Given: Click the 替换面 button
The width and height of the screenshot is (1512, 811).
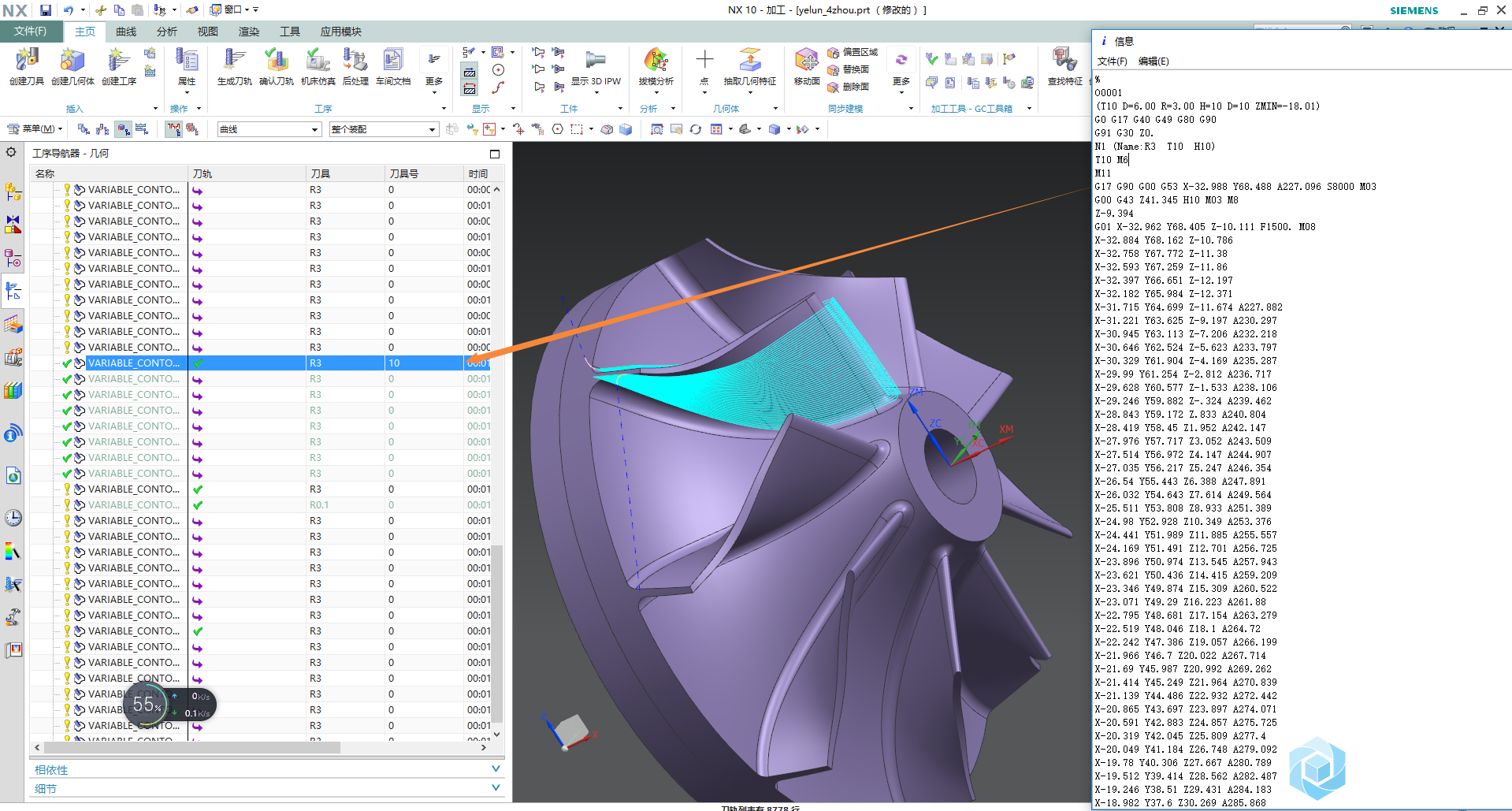Looking at the screenshot, I should click(x=849, y=69).
